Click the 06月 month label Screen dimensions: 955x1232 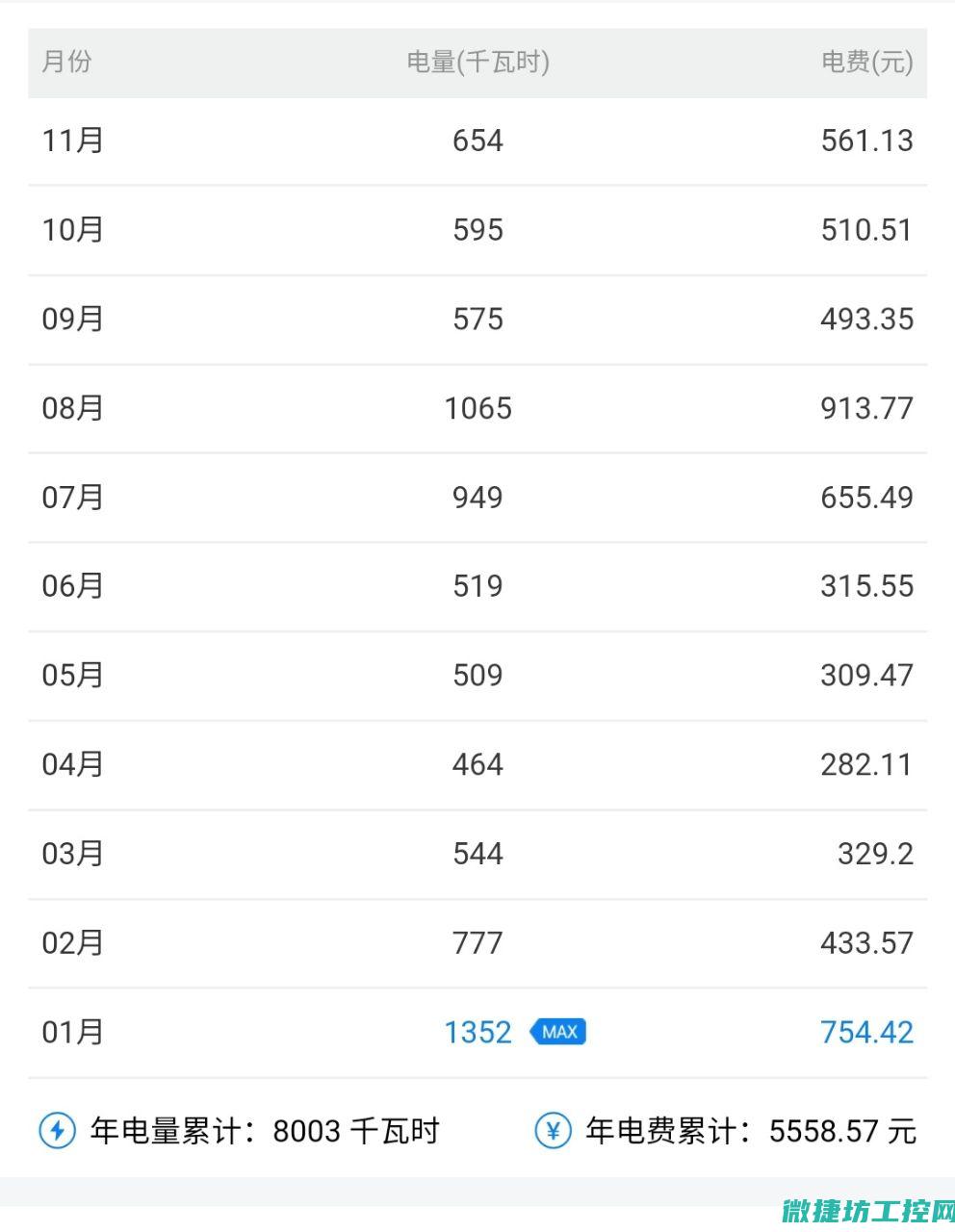pyautogui.click(x=72, y=586)
